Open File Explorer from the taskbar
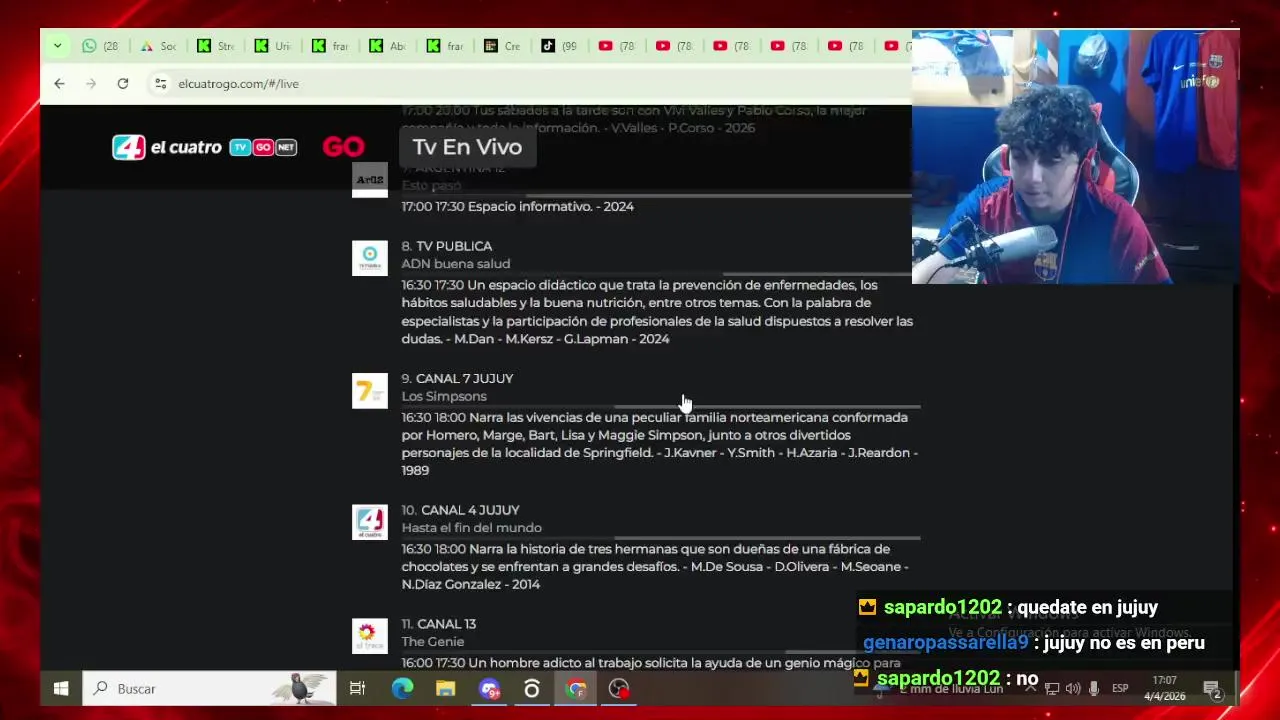1280x720 pixels. (x=445, y=688)
